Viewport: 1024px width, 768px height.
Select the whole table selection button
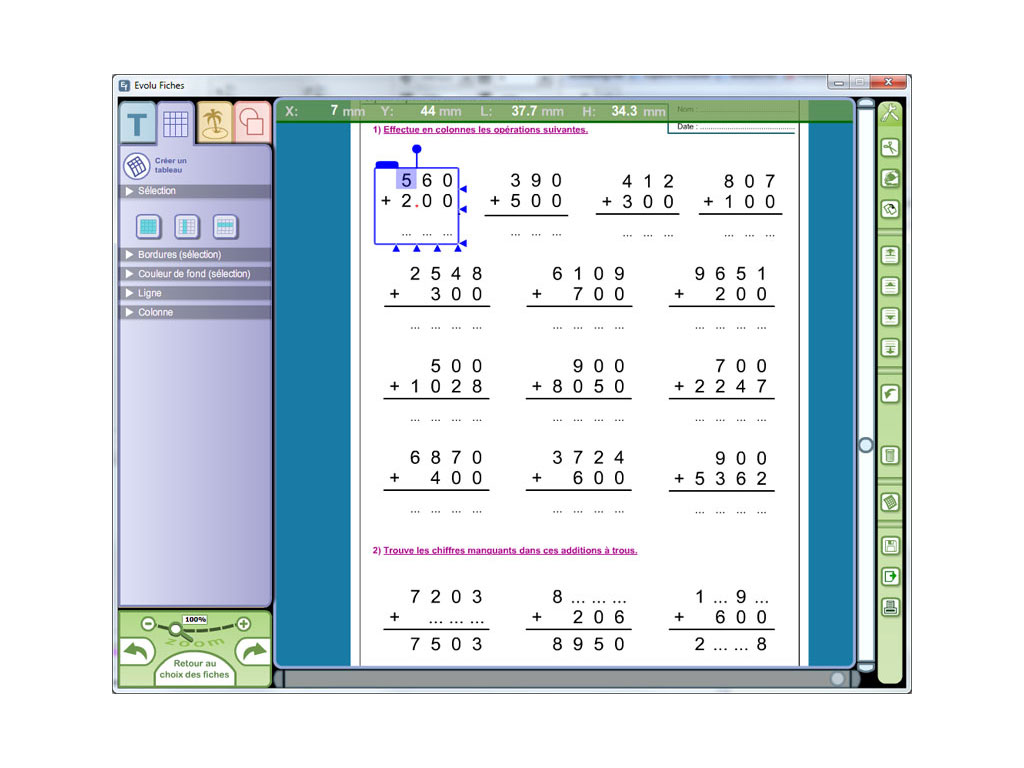coord(148,226)
